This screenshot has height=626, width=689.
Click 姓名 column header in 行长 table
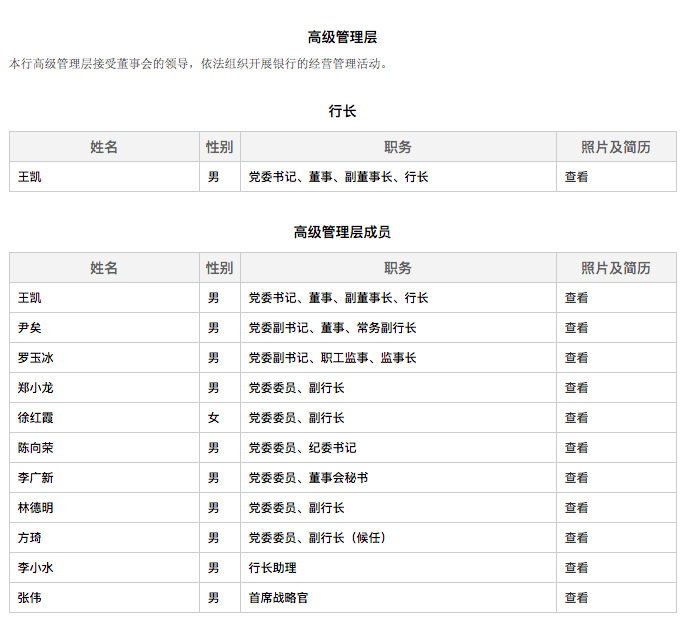pos(104,147)
